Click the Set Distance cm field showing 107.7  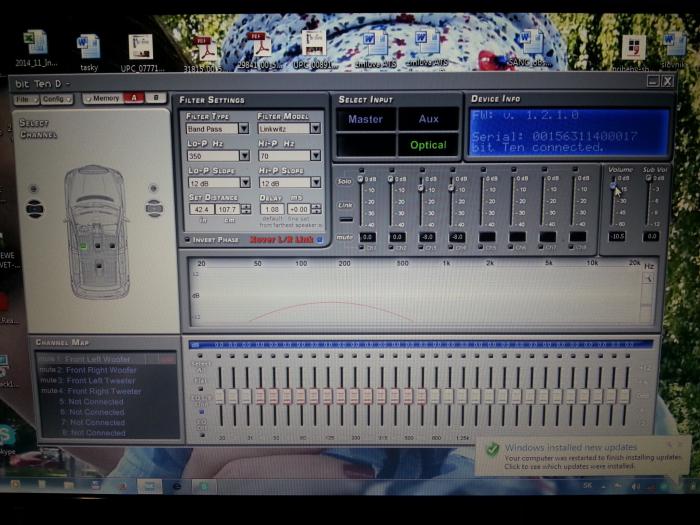point(228,209)
